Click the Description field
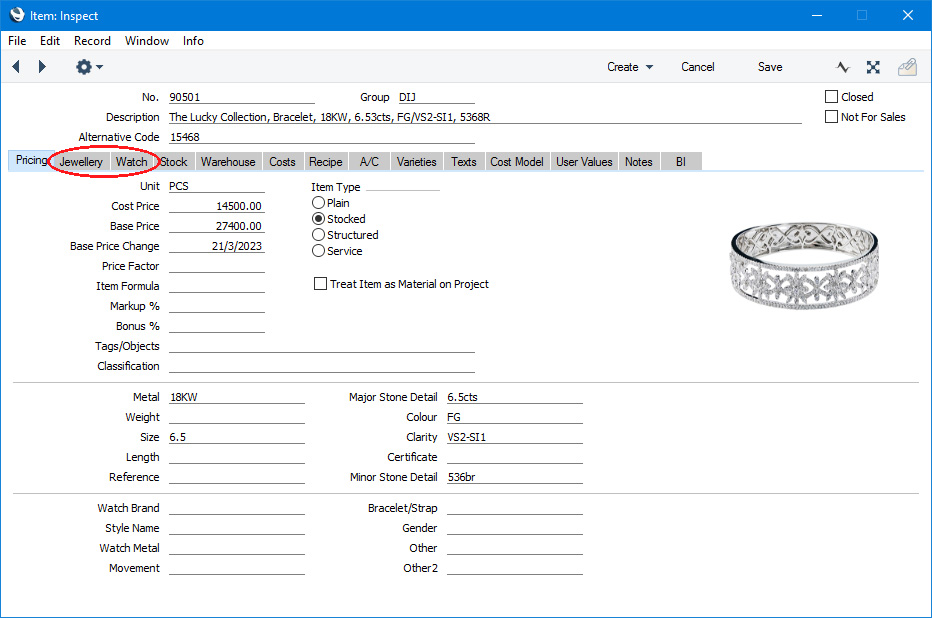Screen dimensions: 932x618 pyautogui.click(x=485, y=117)
